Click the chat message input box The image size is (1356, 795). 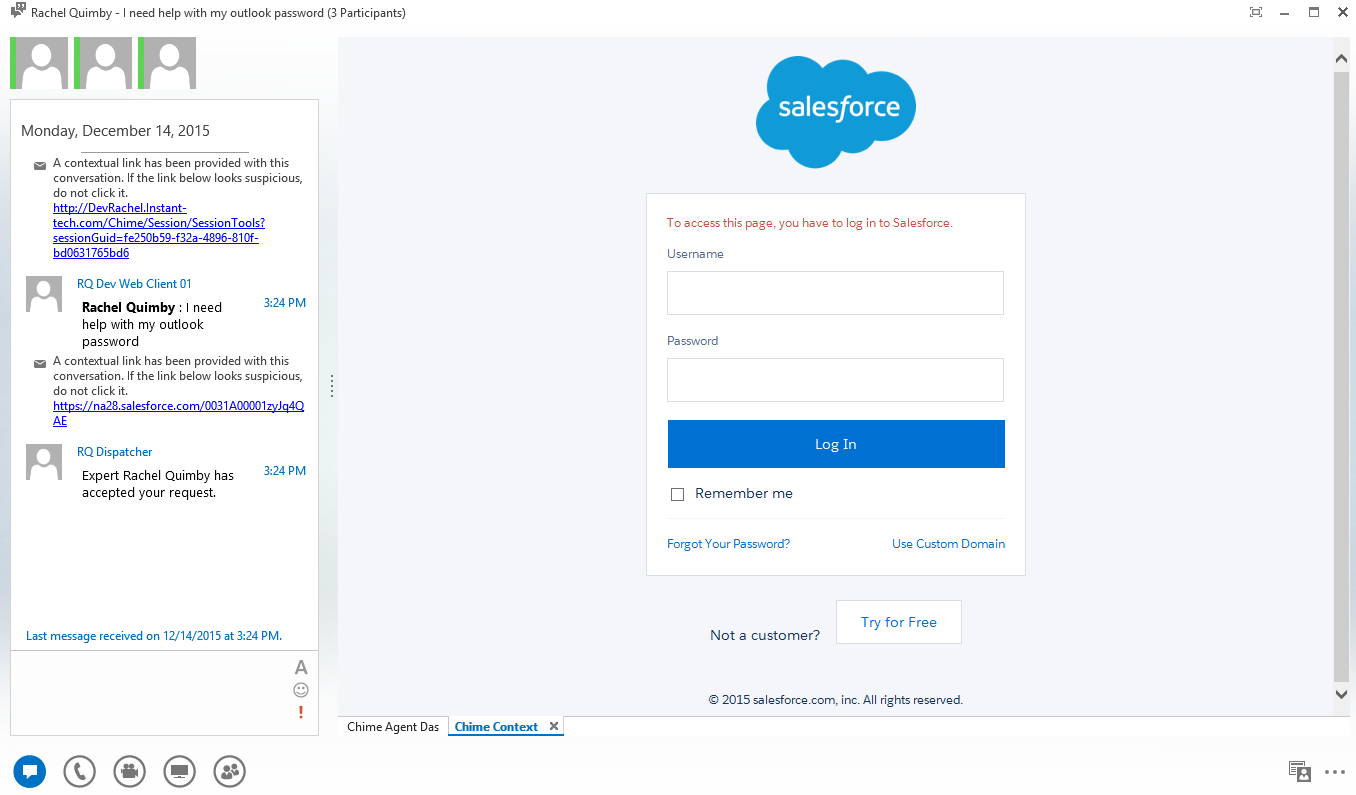tap(150, 692)
